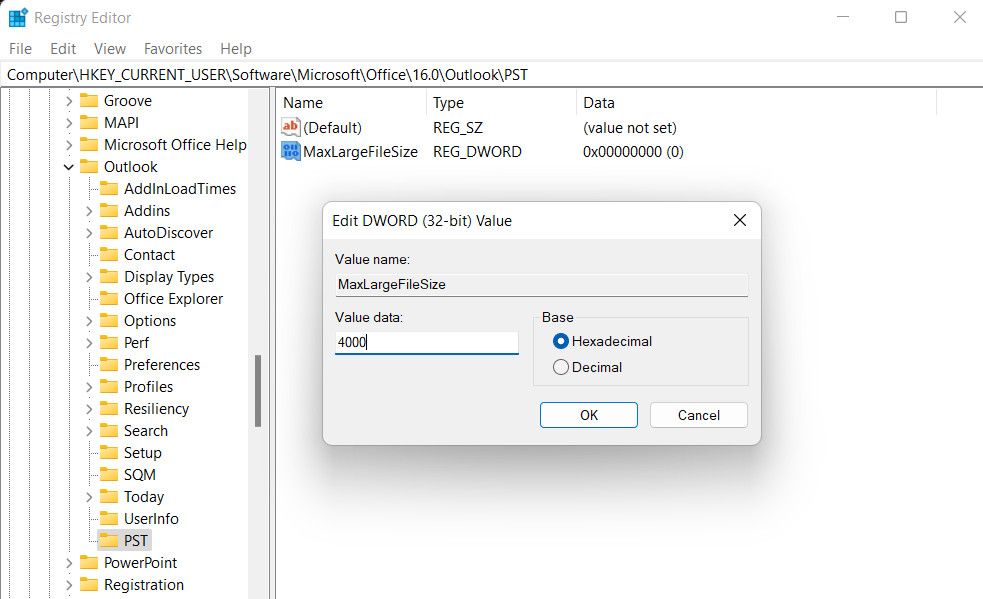
Task: Expand the Resiliency key
Action: click(89, 409)
